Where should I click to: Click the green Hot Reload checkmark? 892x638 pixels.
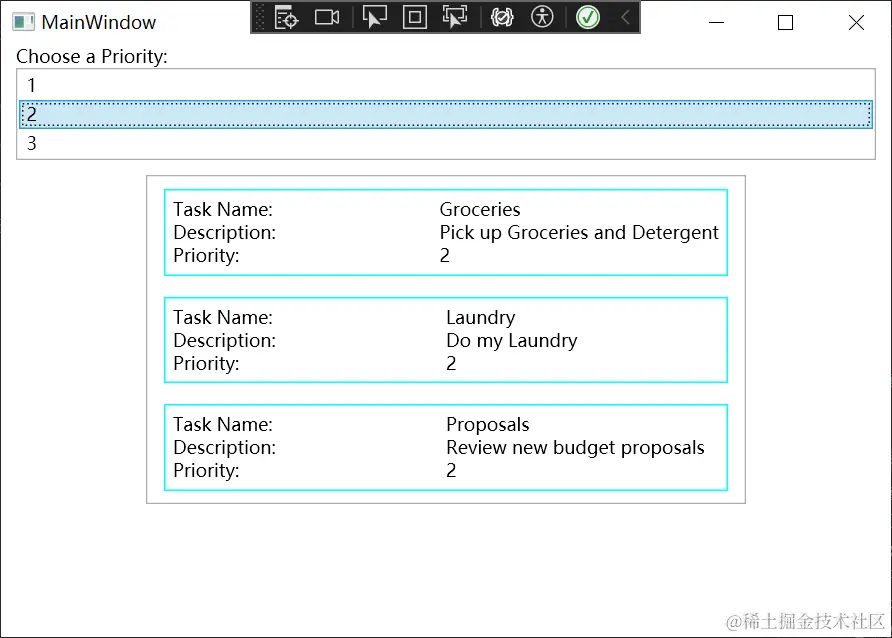588,17
